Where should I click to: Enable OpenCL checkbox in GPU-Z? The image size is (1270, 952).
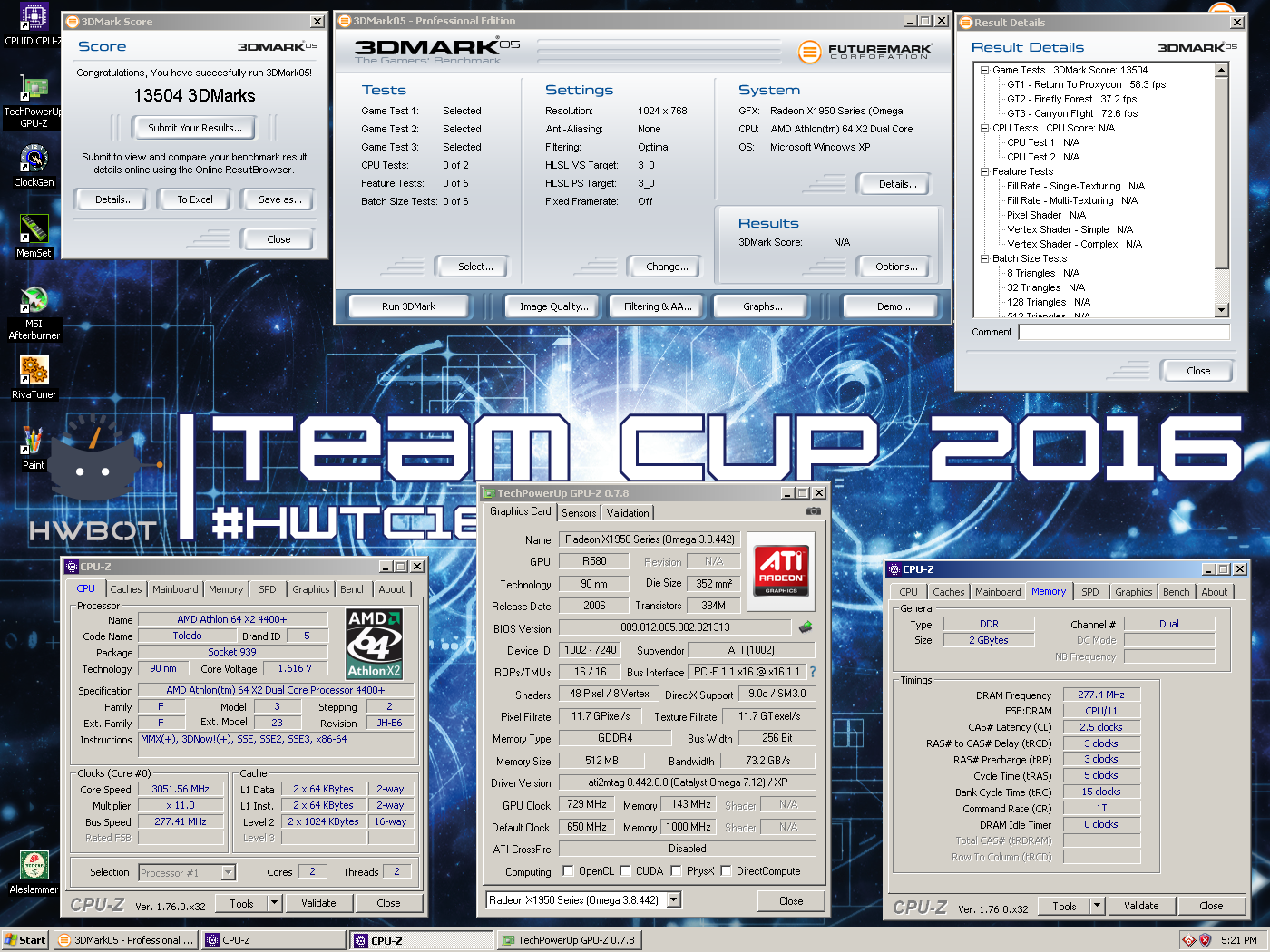coord(568,871)
